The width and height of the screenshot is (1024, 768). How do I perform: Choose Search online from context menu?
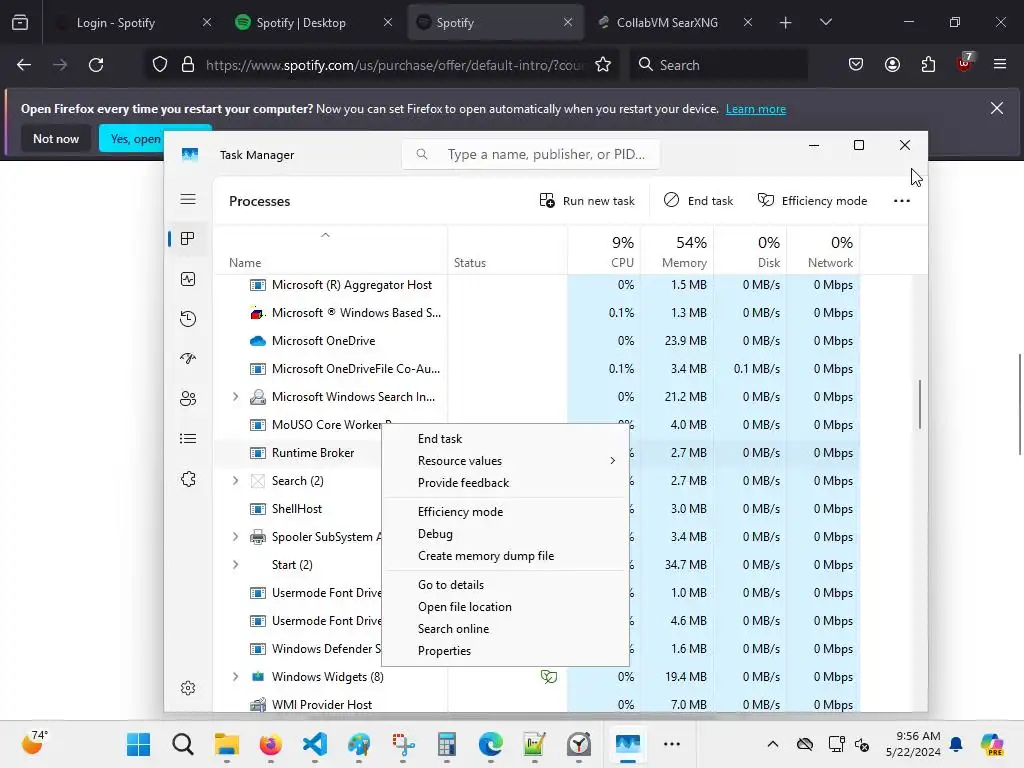coord(505,629)
